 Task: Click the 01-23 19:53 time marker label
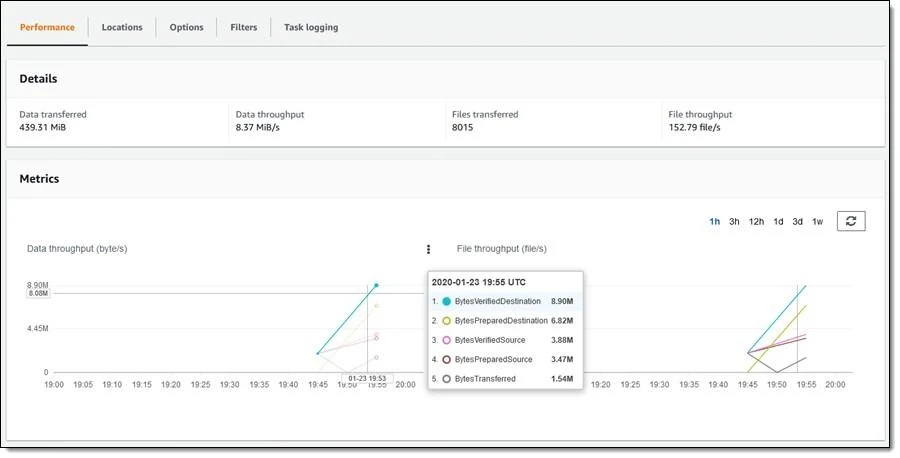[367, 379]
